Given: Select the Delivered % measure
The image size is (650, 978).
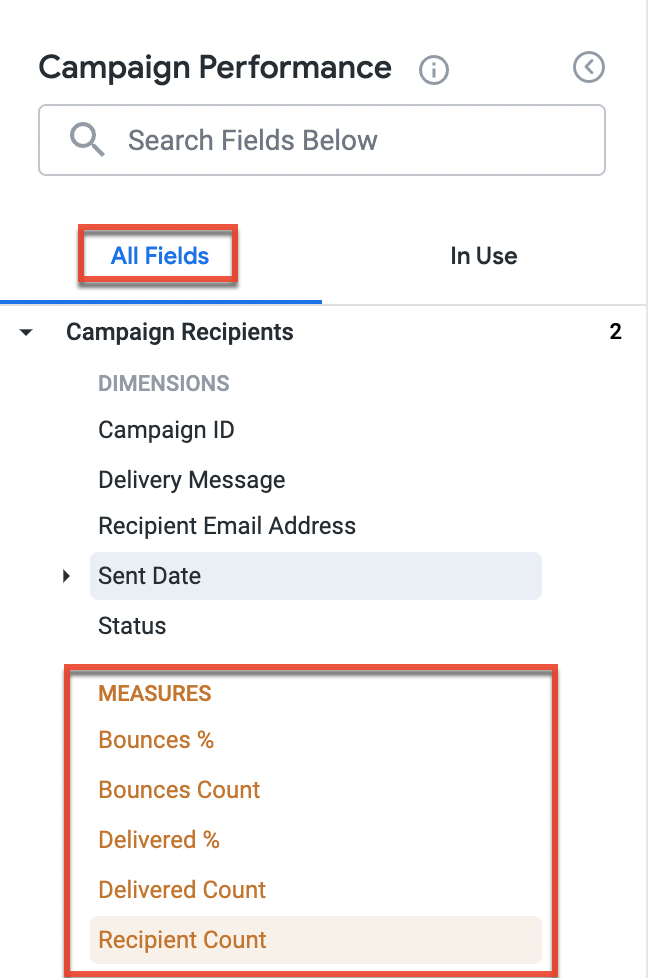Looking at the screenshot, I should (159, 840).
